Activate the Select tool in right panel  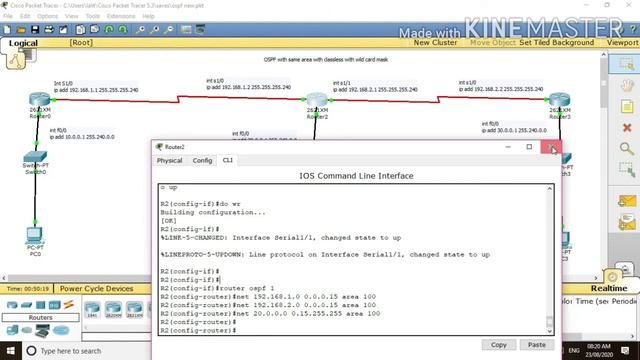pyautogui.click(x=627, y=64)
